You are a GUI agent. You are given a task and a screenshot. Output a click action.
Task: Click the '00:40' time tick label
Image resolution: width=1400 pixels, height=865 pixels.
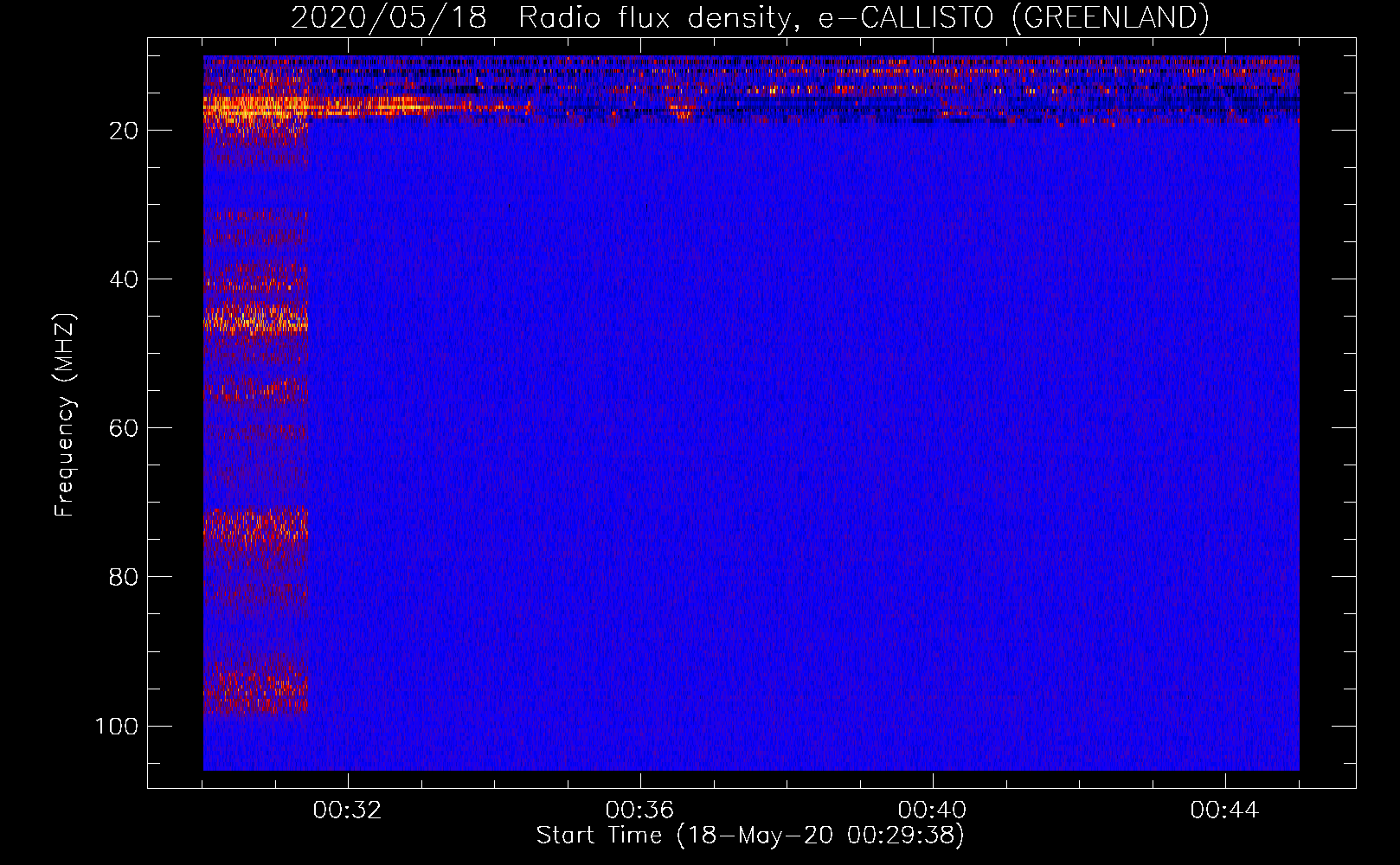point(932,811)
